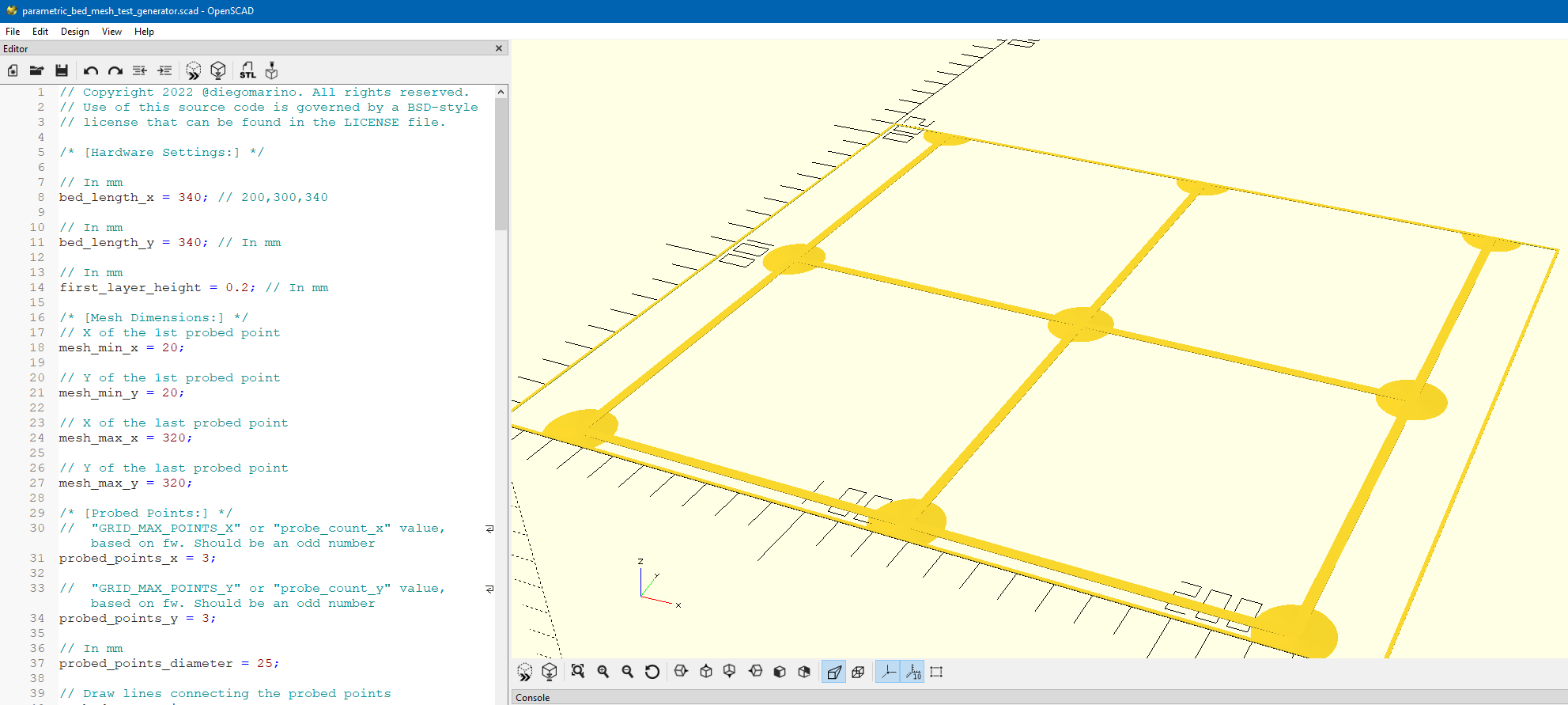The image size is (1568, 705).
Task: Reset the view with the circular arrow
Action: tap(652, 672)
